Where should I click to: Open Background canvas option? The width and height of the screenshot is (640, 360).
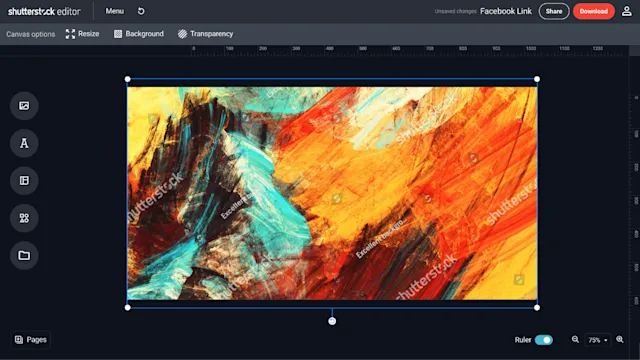pos(139,34)
